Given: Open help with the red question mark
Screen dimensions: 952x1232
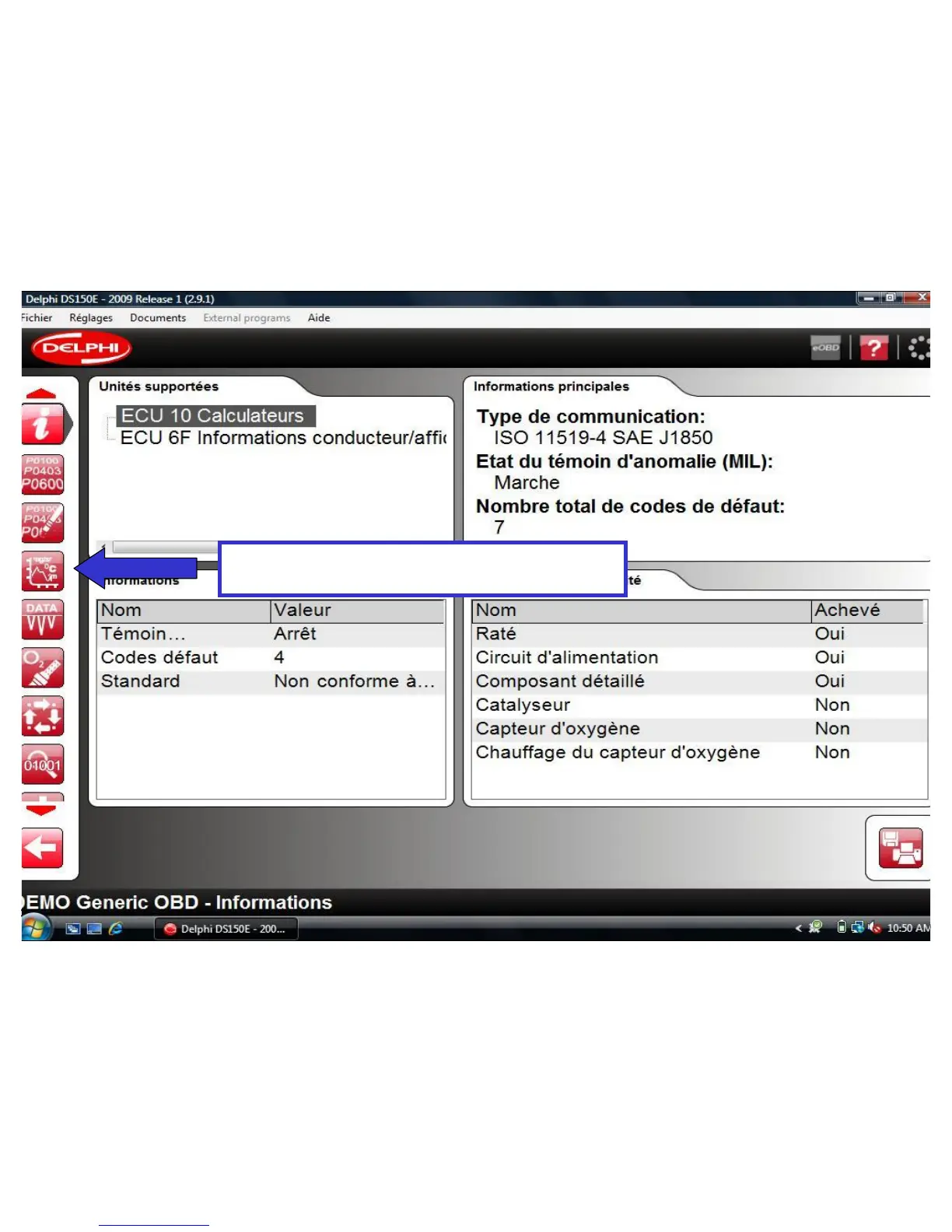Looking at the screenshot, I should pyautogui.click(x=873, y=348).
